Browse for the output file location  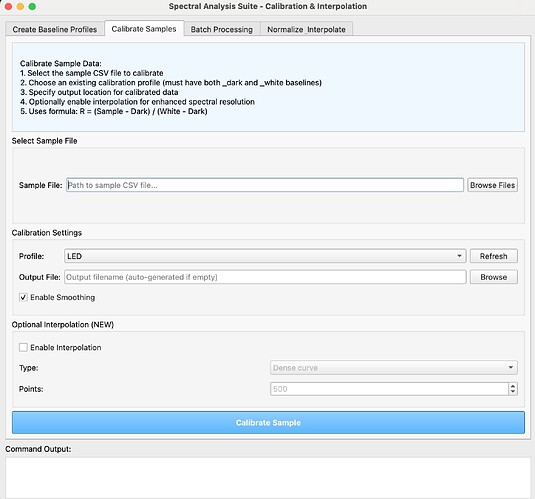(x=493, y=277)
